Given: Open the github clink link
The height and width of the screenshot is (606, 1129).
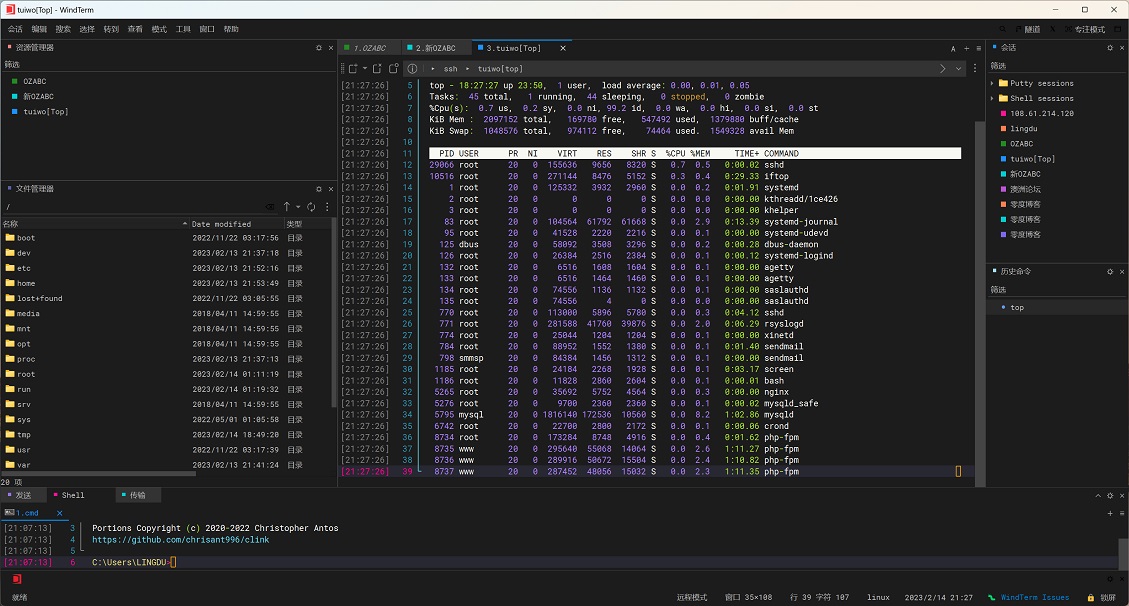Looking at the screenshot, I should (181, 539).
